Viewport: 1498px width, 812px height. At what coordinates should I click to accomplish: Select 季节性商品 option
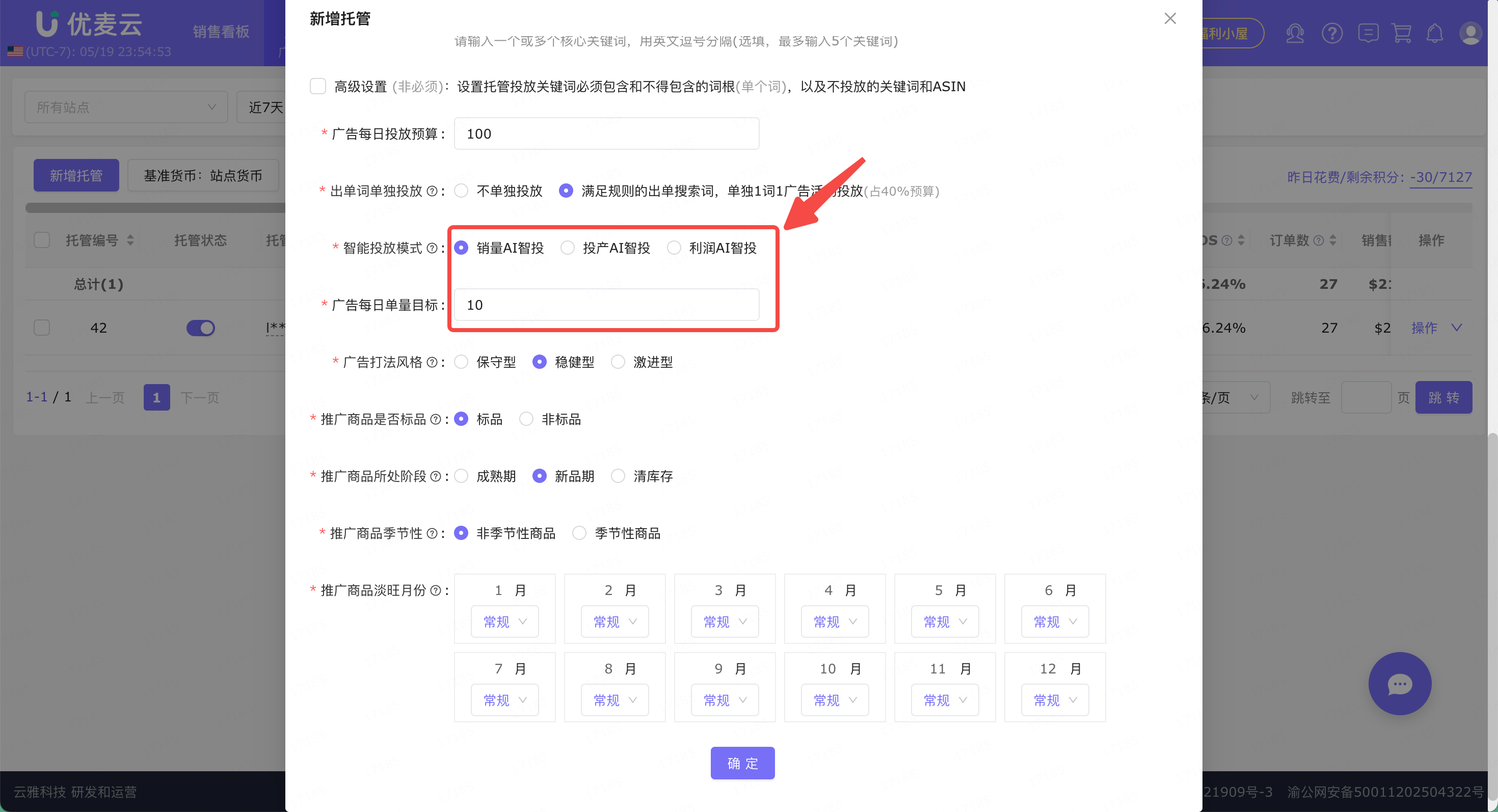point(579,533)
